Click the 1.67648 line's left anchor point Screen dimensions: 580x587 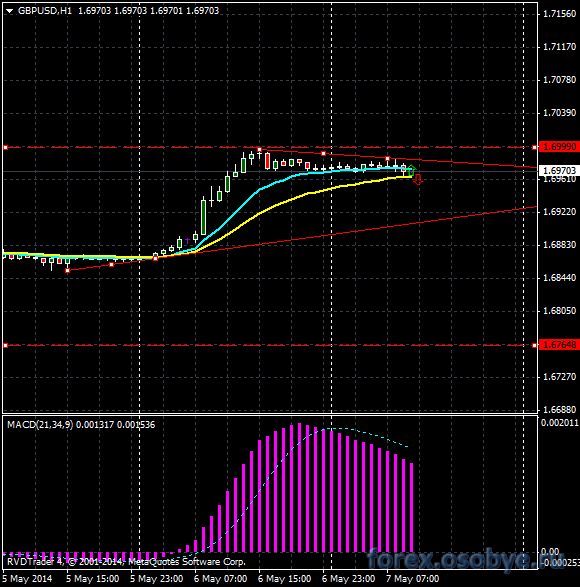(5, 345)
